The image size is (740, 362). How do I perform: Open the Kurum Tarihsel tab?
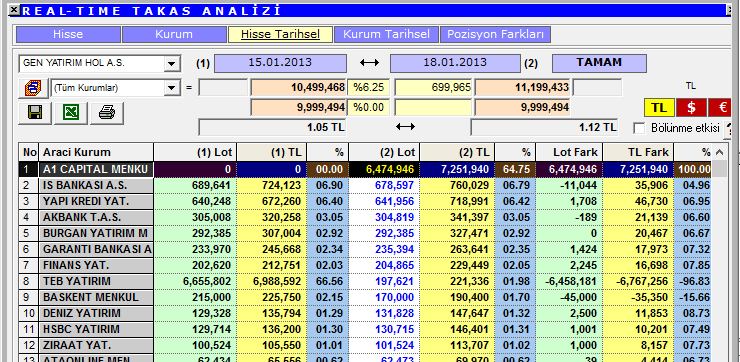(387, 34)
